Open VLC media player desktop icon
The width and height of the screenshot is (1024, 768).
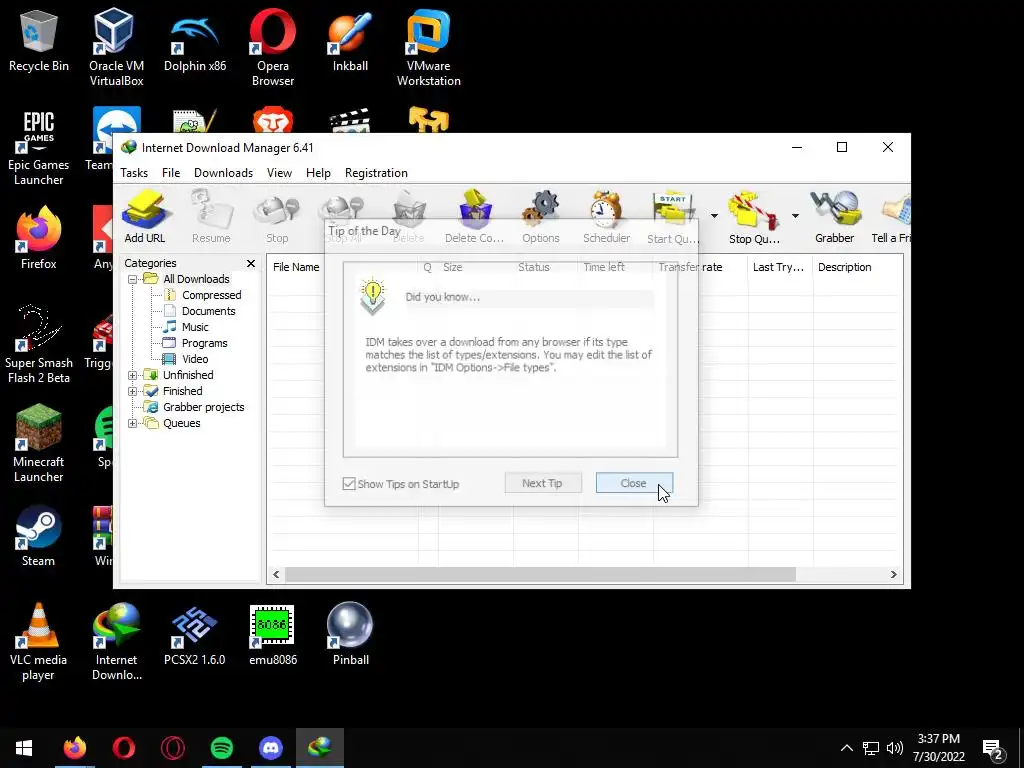[x=39, y=642]
